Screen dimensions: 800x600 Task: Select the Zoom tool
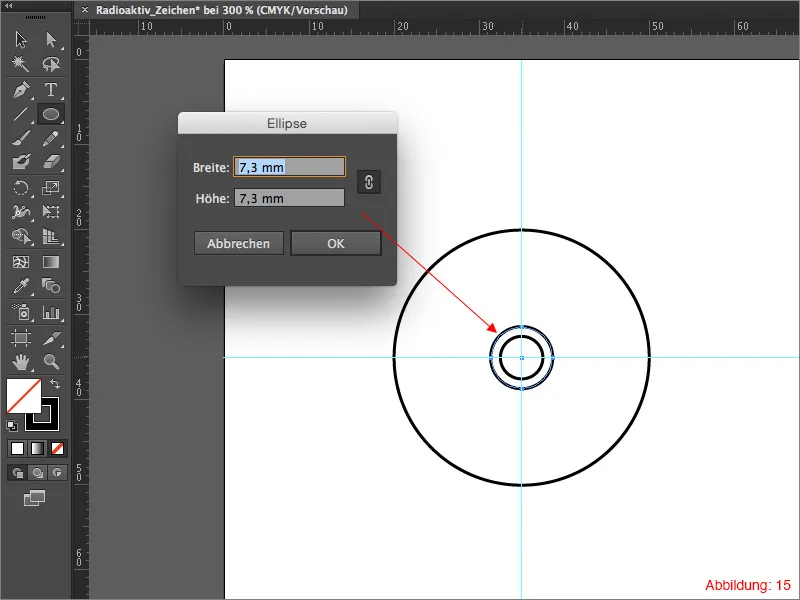coord(51,362)
